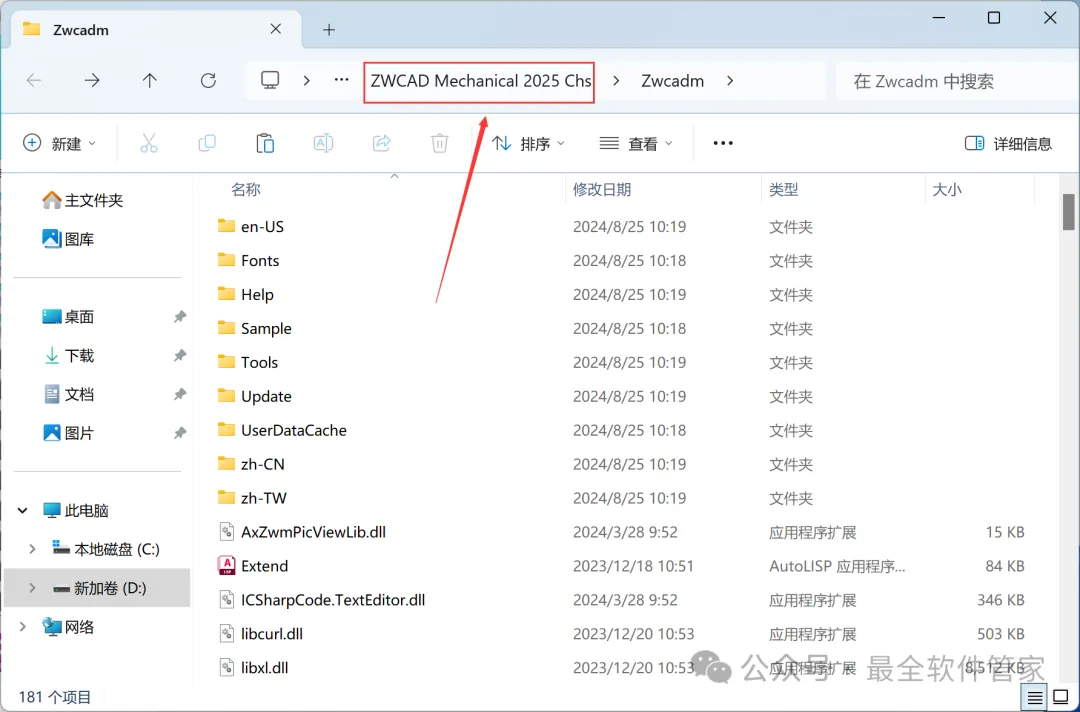
Task: Open 文档 in quick access
Action: click(68, 395)
